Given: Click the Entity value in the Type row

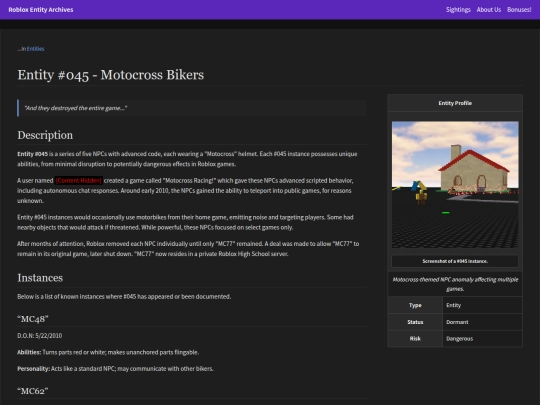Looking at the screenshot, I should 453,305.
